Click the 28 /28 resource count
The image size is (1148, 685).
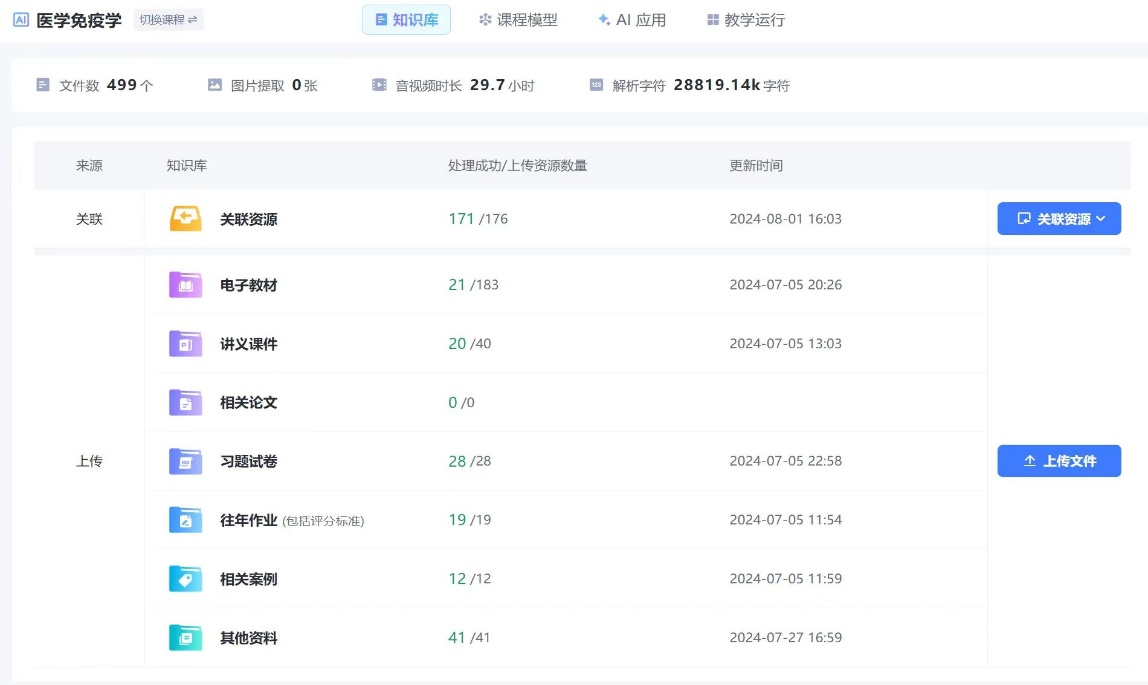pyautogui.click(x=469, y=461)
